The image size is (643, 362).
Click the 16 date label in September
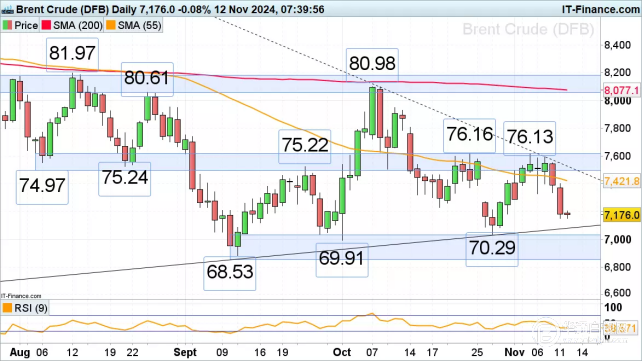(260, 353)
